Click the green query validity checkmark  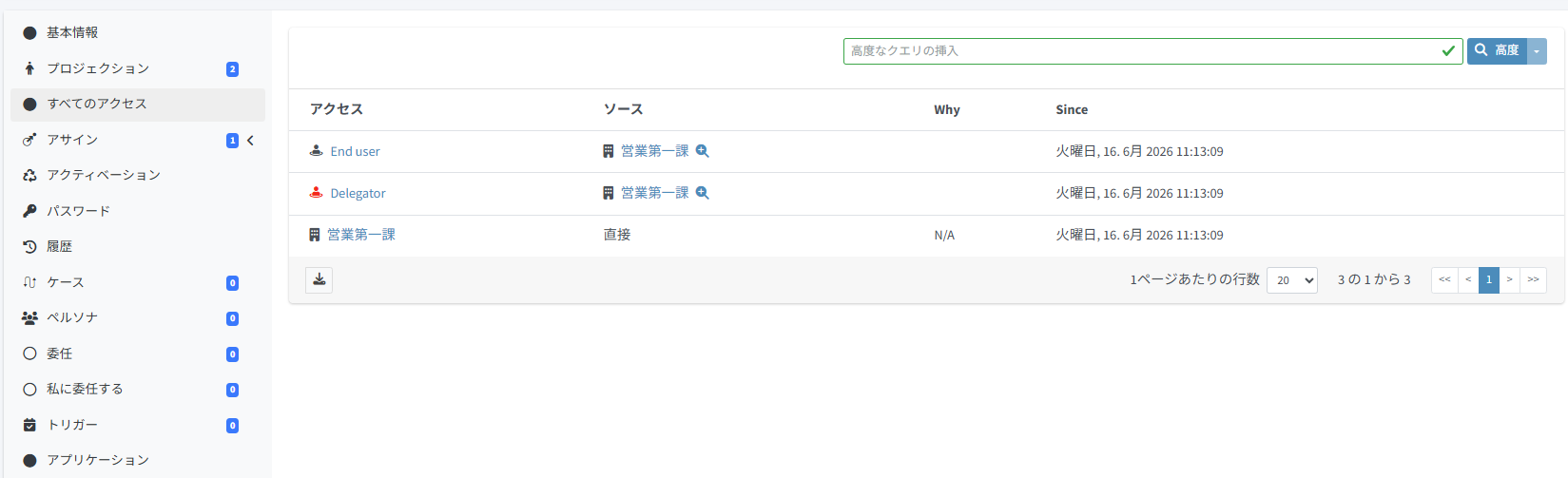click(1448, 51)
